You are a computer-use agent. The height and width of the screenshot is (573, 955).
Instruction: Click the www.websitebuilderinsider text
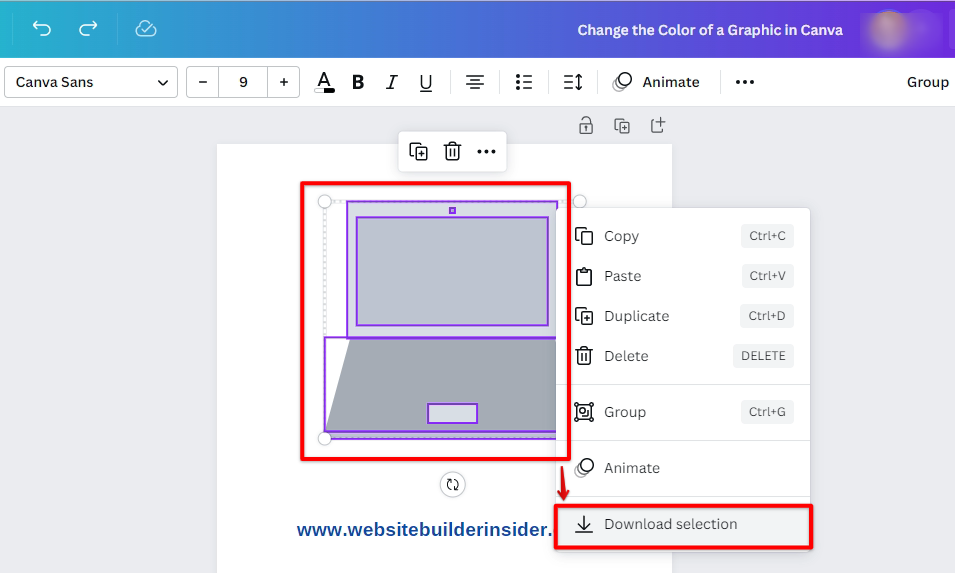click(425, 530)
